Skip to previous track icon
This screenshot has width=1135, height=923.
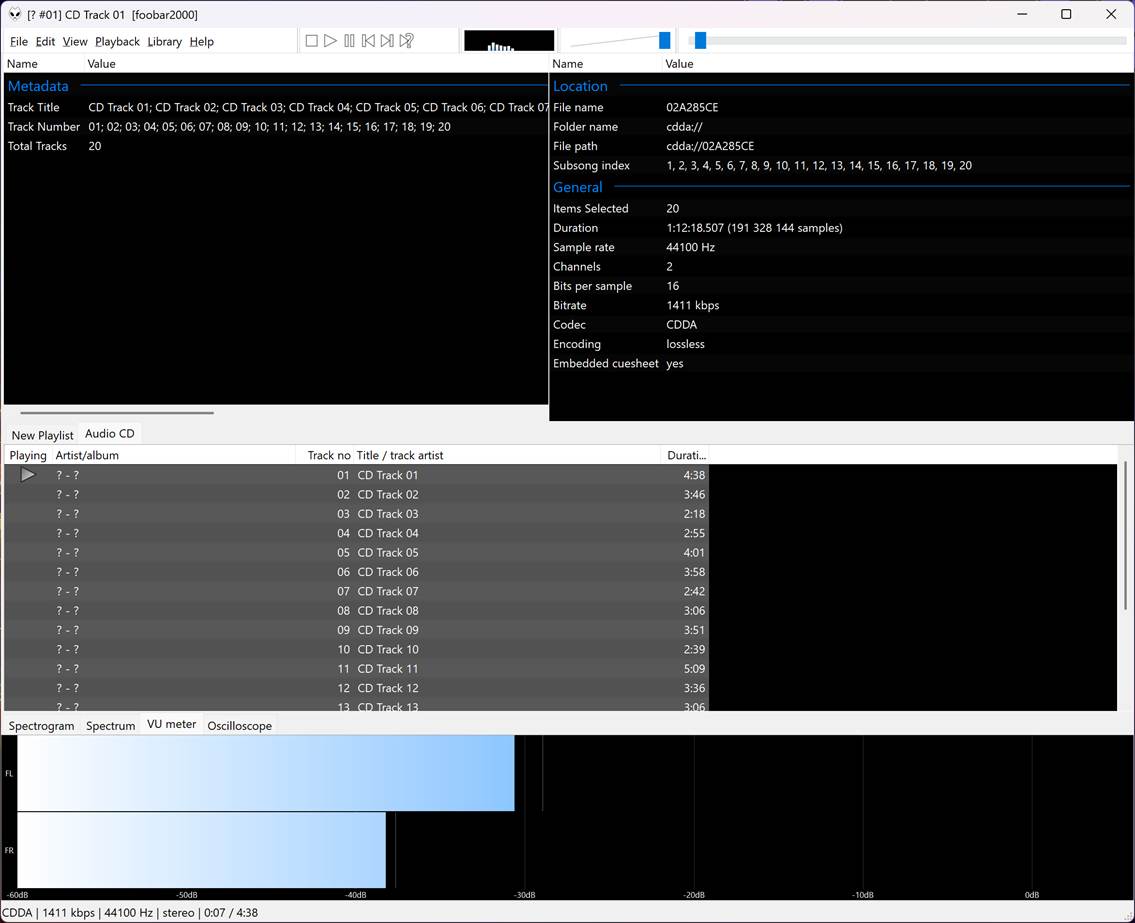pos(368,41)
